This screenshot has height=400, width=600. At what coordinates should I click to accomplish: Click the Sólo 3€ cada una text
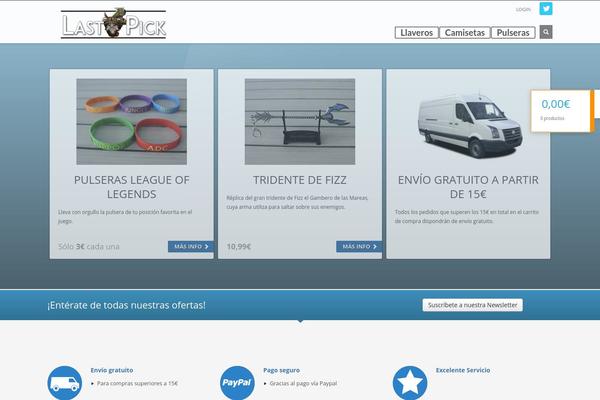[89, 247]
